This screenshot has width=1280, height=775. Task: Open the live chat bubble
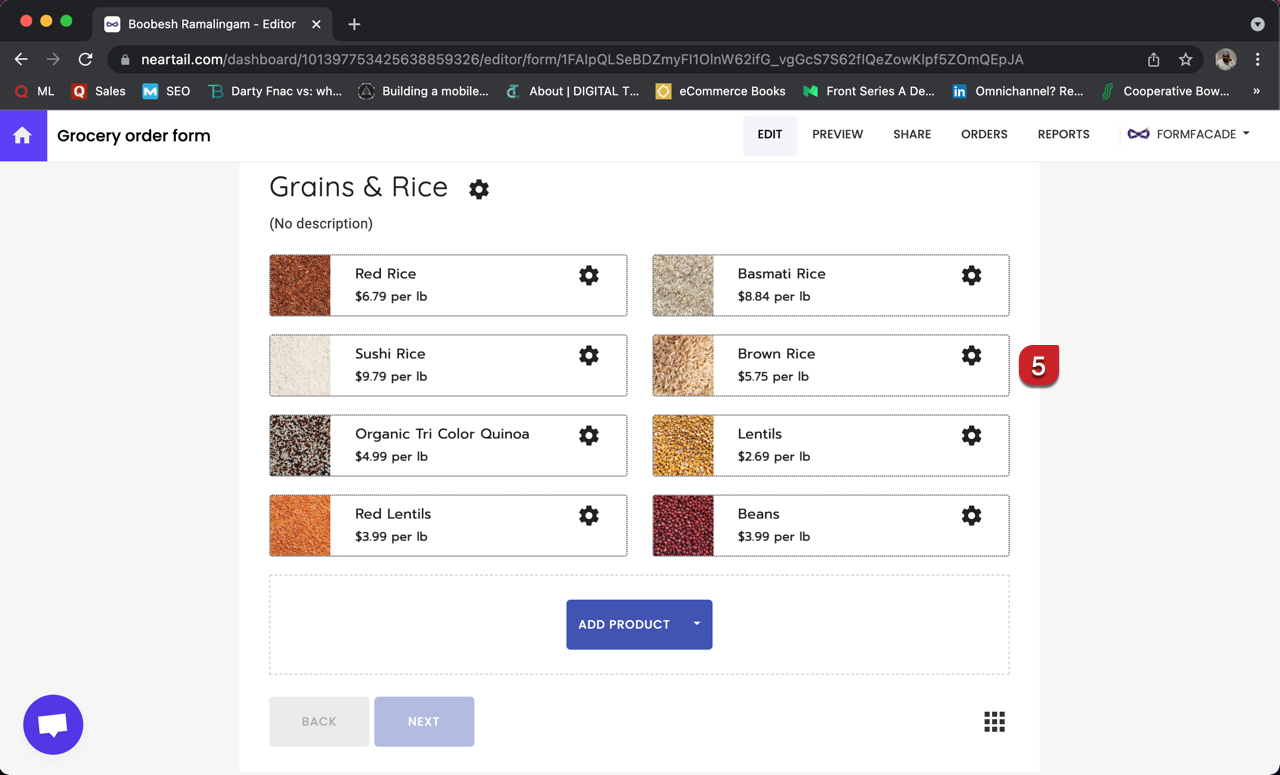click(53, 725)
